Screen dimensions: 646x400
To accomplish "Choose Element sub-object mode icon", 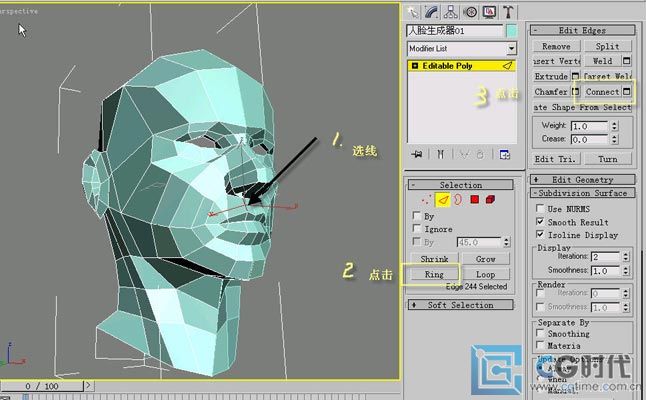I will click(490, 200).
